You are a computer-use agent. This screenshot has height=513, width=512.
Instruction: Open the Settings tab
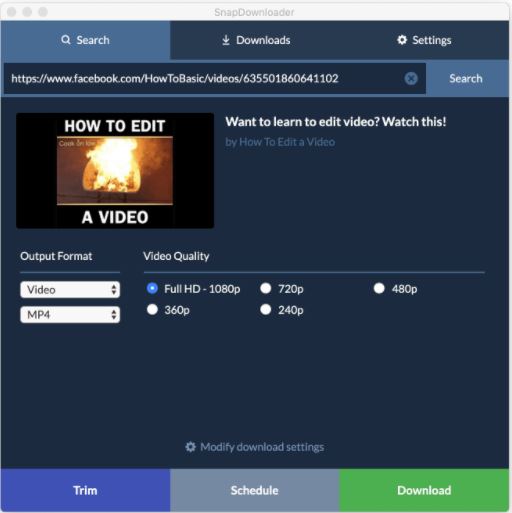[x=424, y=40]
